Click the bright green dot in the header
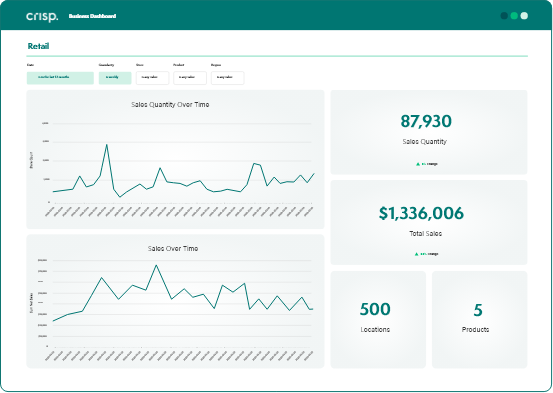This screenshot has width=553, height=393. [x=514, y=16]
